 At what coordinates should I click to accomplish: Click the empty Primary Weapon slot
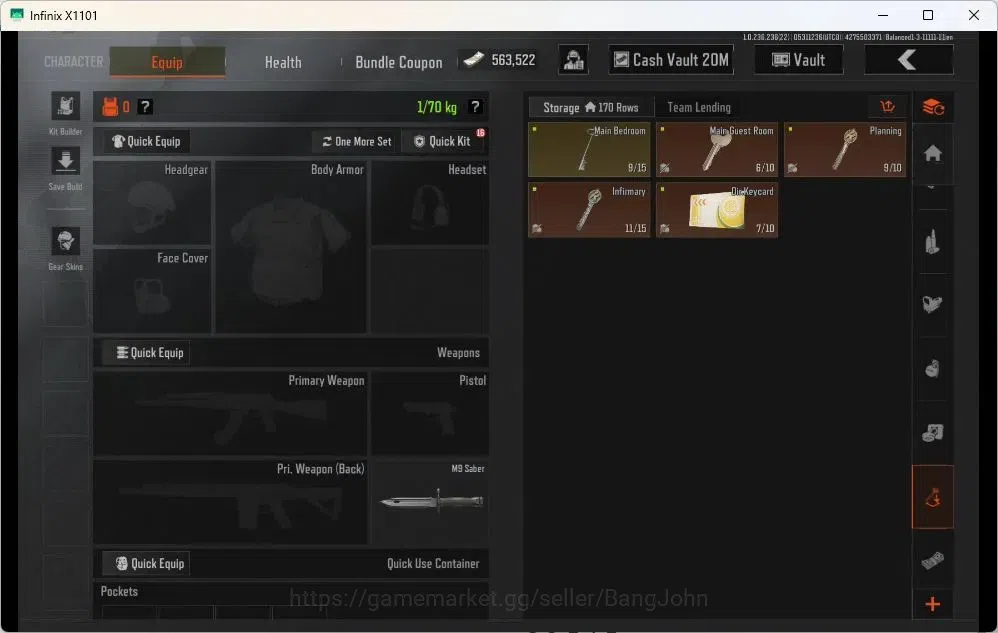click(230, 414)
